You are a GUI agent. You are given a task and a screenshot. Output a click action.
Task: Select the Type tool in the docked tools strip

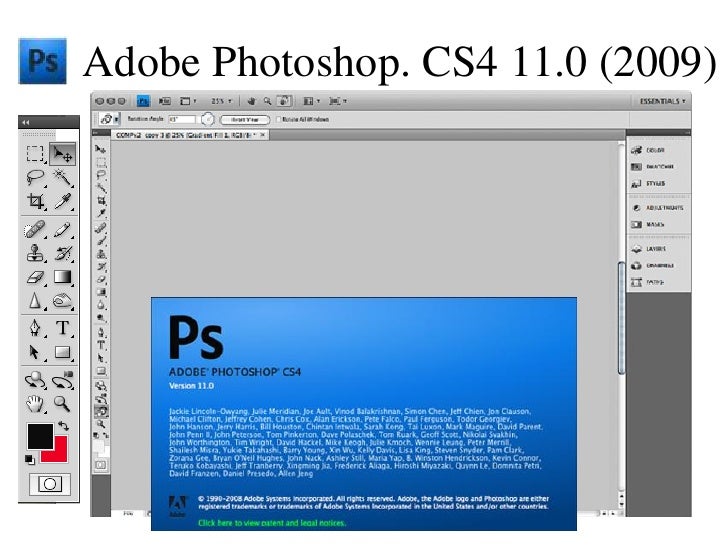pos(101,345)
